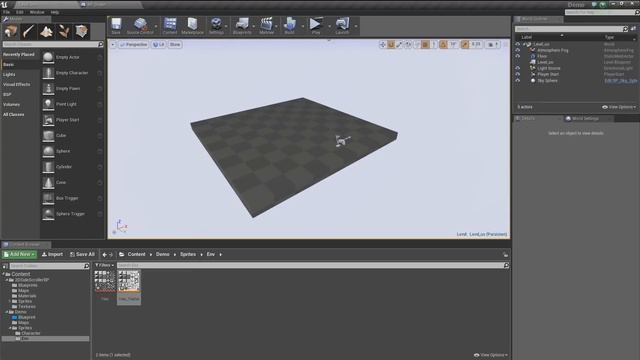Select the Translate gizmo icon in viewport
This screenshot has height=360, width=640.
[382, 44]
